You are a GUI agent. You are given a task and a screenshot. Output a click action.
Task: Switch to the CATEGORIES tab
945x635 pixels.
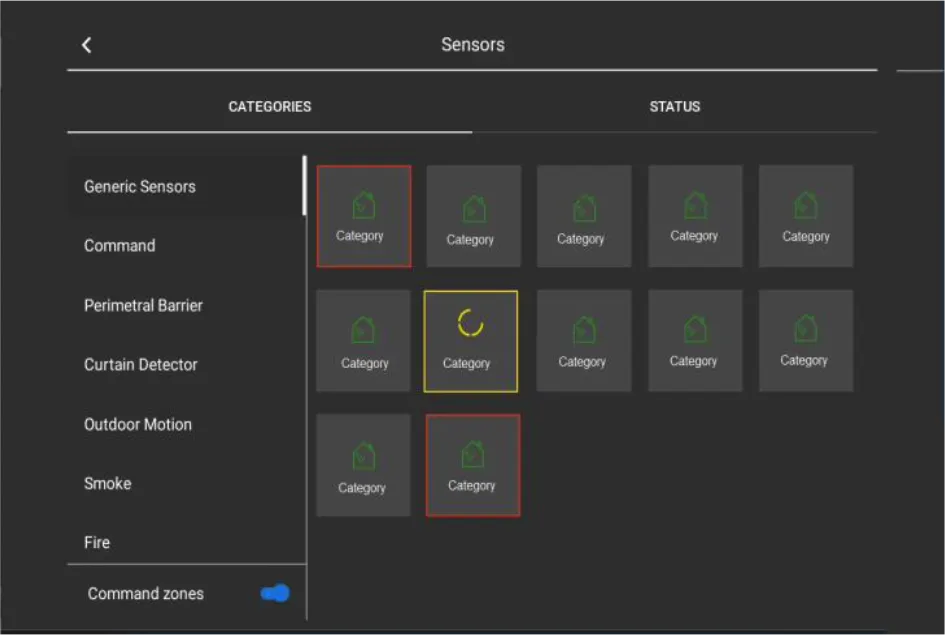coord(269,107)
